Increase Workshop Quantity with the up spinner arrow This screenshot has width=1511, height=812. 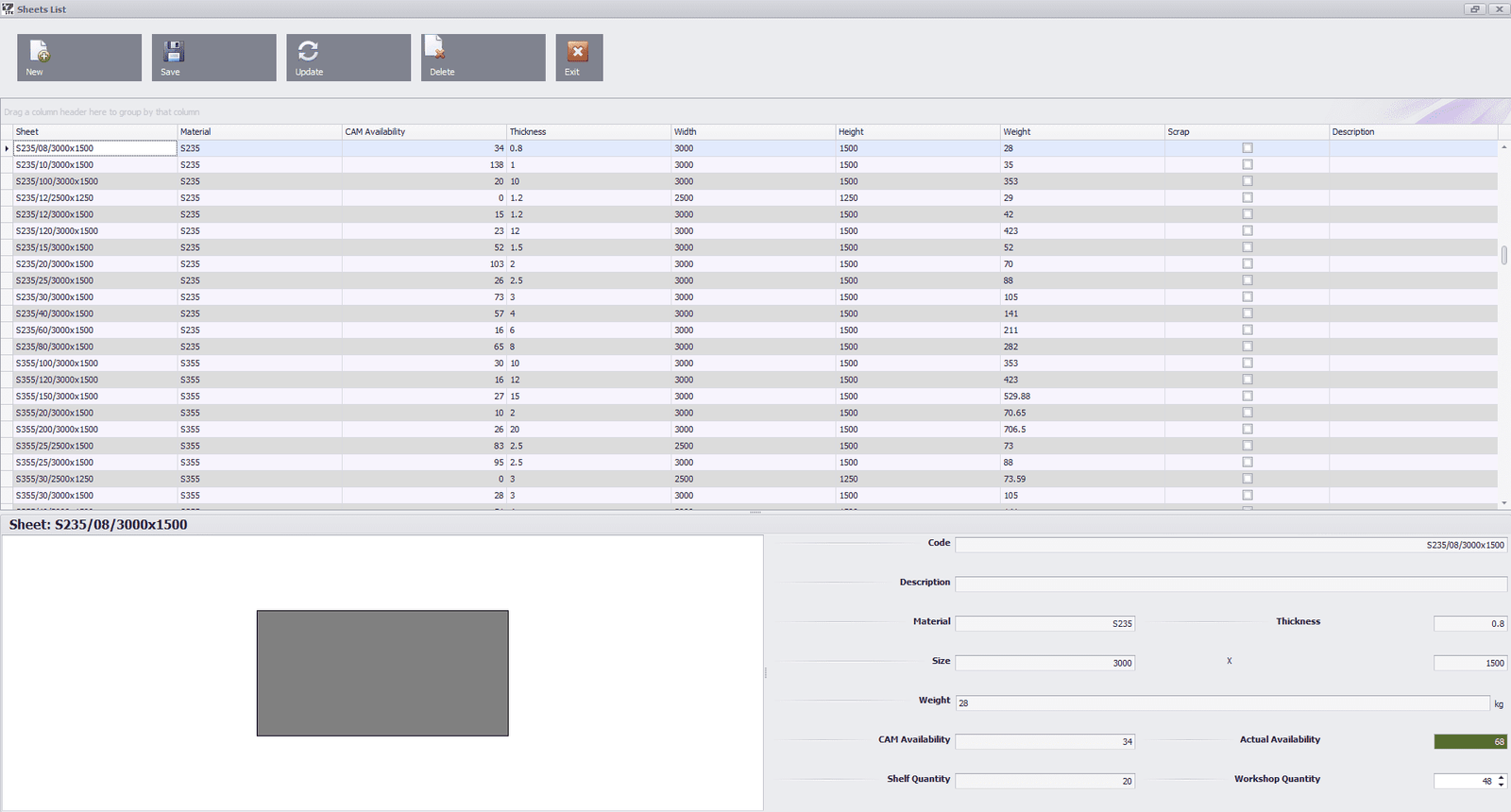click(1502, 777)
